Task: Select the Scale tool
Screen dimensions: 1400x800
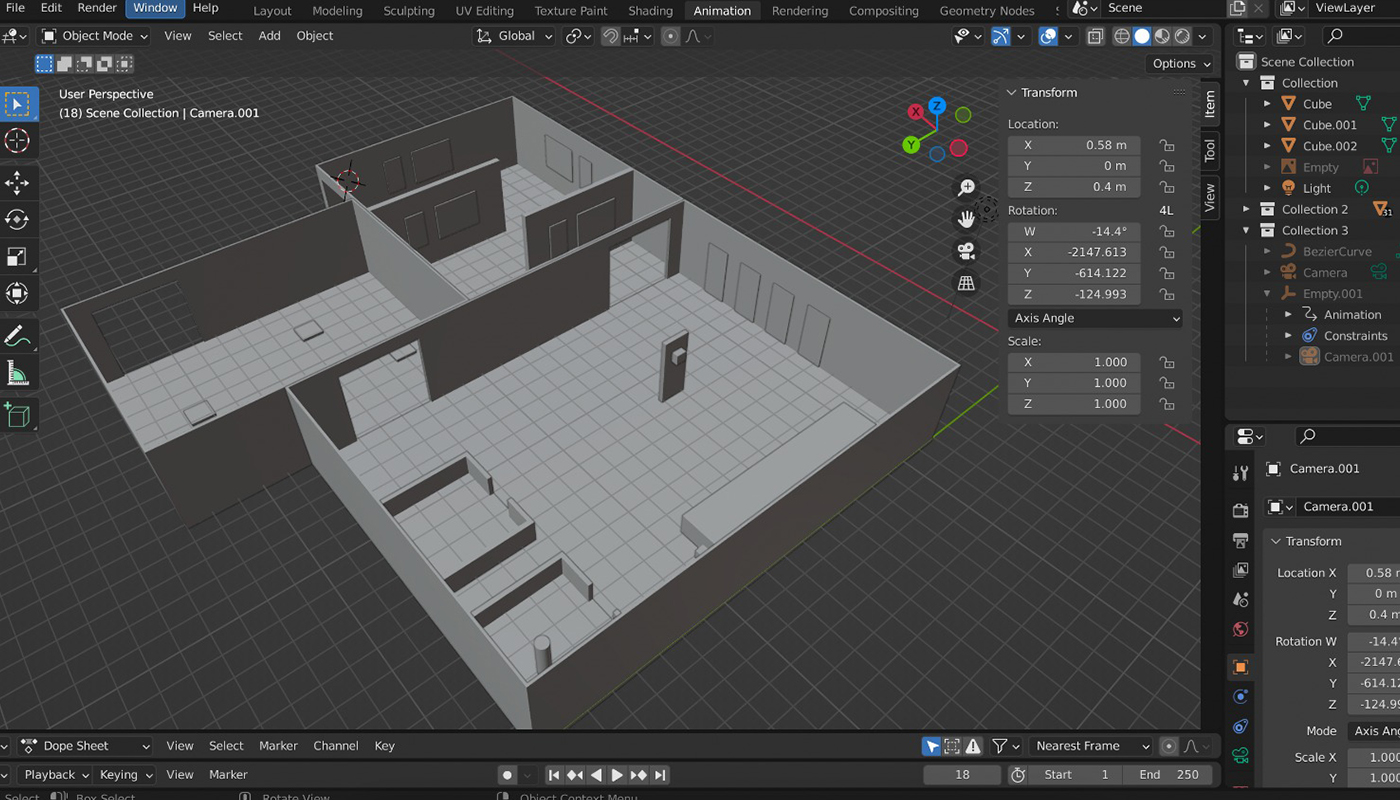Action: coord(17,257)
